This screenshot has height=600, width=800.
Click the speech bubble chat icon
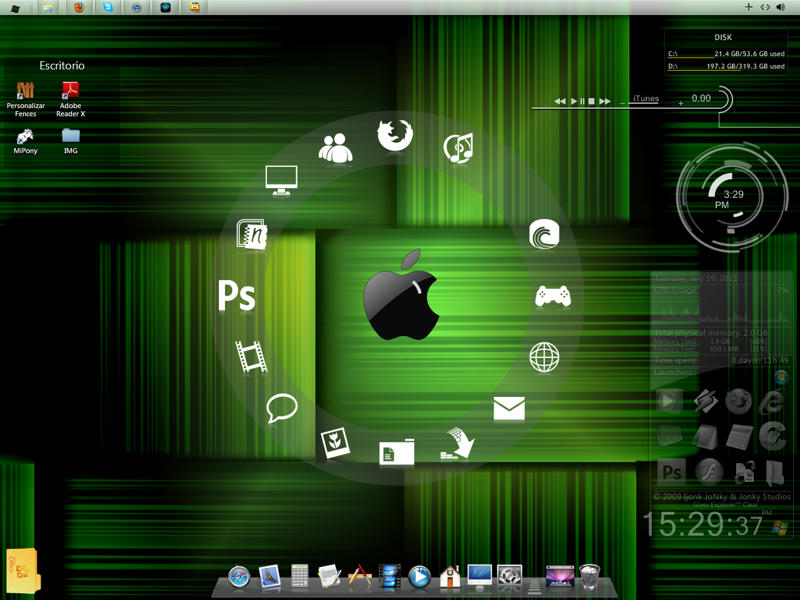coord(282,408)
